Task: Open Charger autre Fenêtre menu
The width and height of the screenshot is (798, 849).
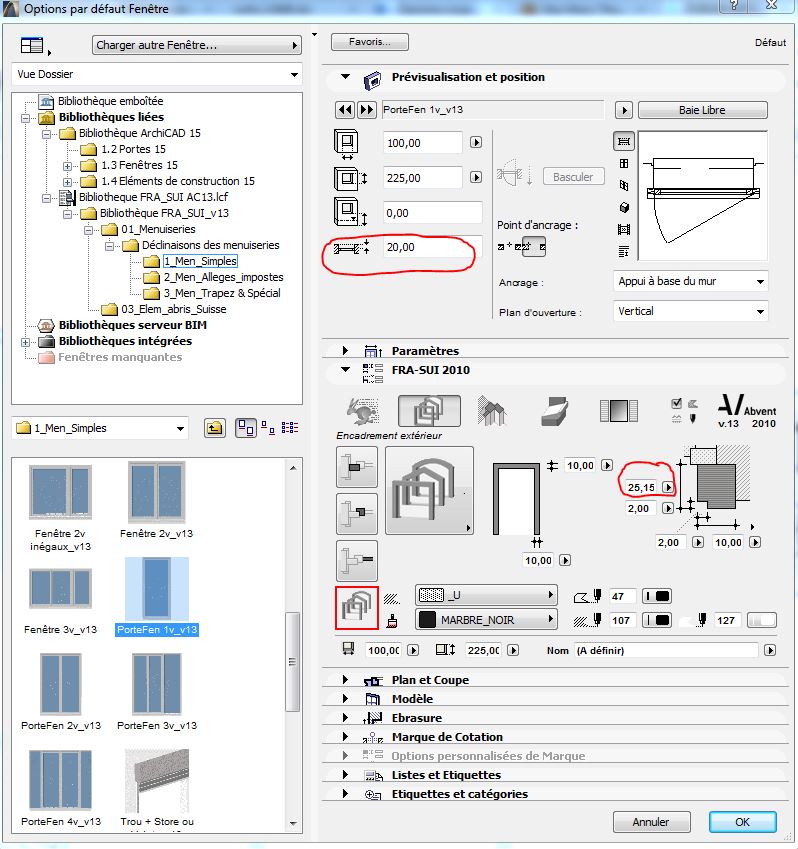Action: pyautogui.click(x=197, y=45)
